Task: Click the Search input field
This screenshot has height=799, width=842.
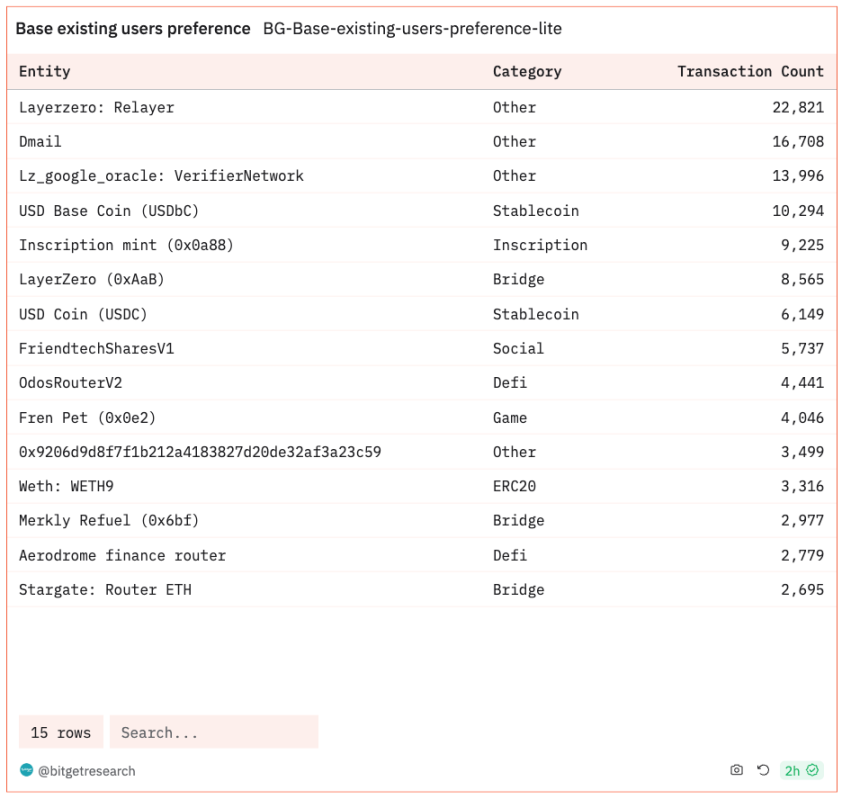Action: pyautogui.click(x=214, y=732)
